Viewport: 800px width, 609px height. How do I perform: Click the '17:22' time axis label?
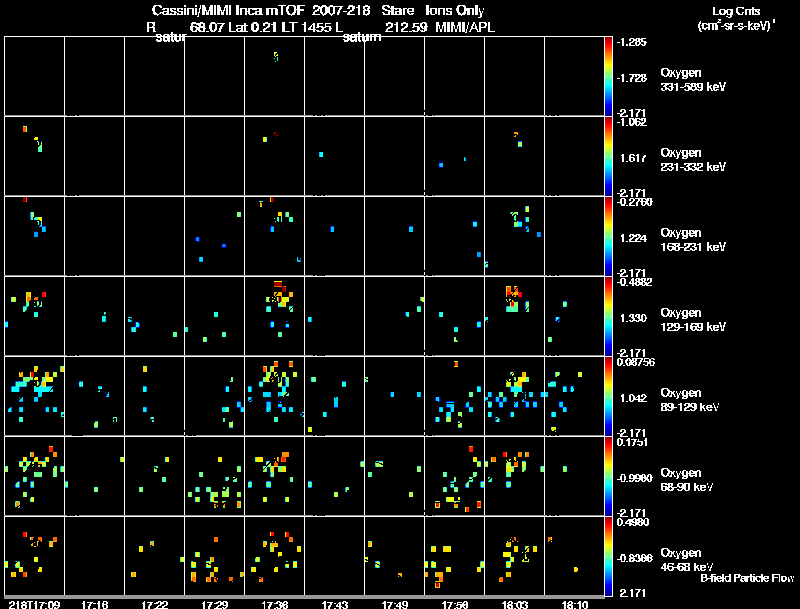[155, 604]
